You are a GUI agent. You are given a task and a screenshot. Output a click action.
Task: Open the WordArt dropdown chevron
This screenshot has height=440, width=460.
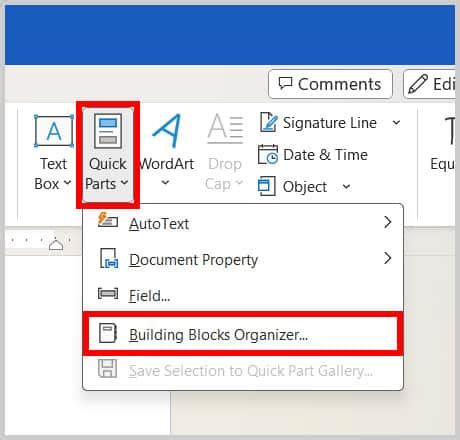pos(165,182)
